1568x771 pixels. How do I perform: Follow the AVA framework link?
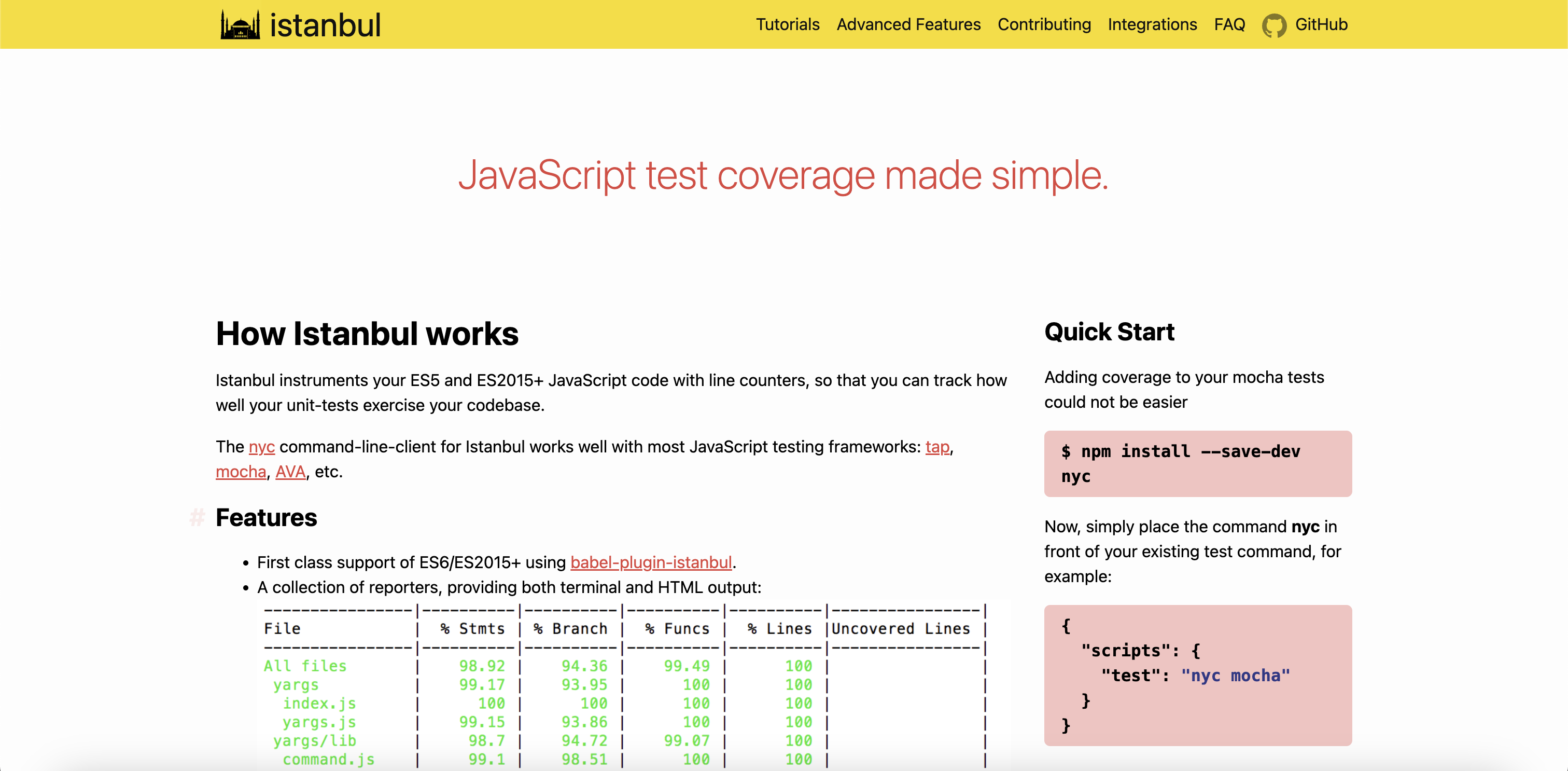tap(290, 472)
